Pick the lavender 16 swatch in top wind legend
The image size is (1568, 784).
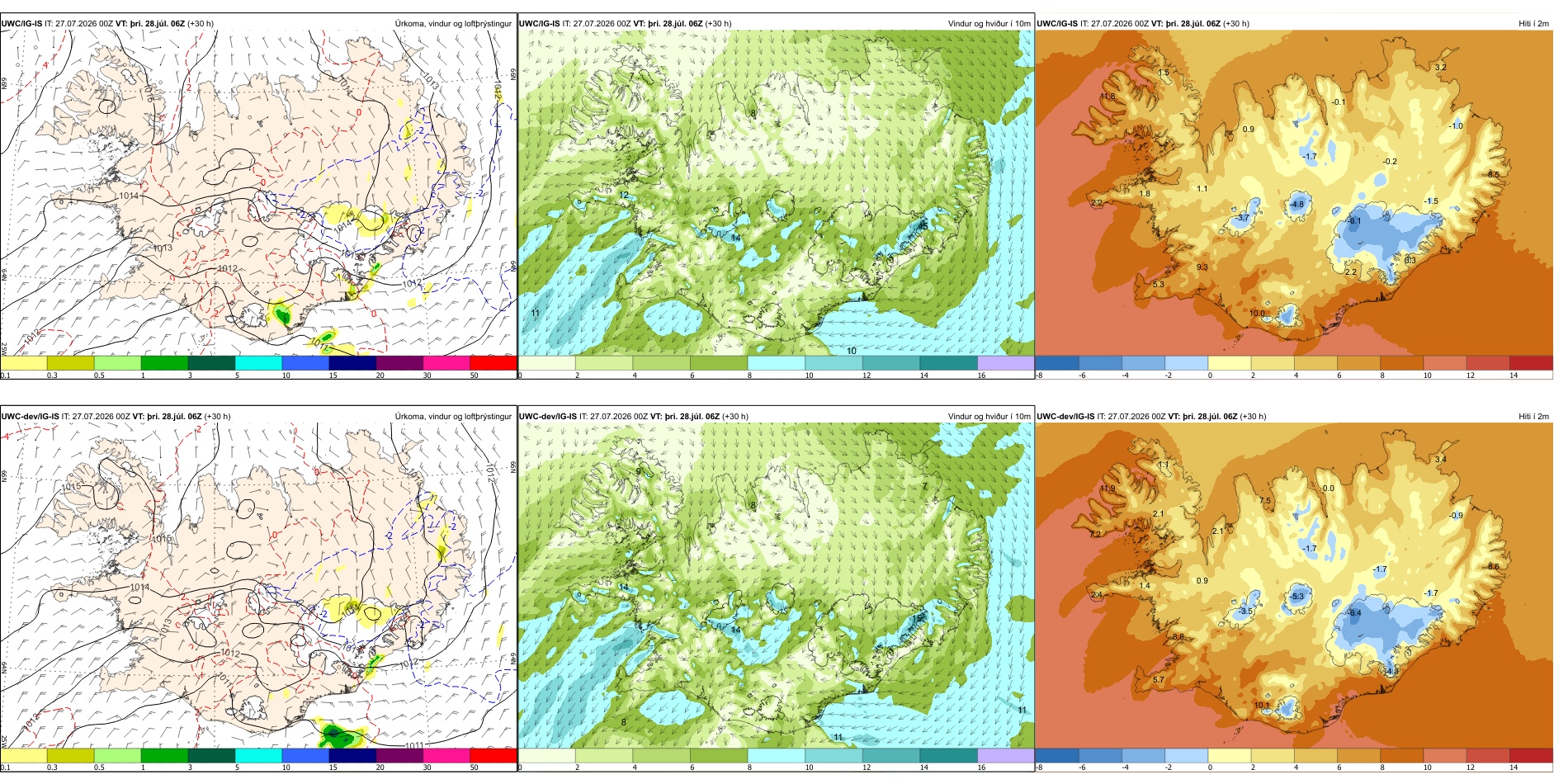tap(1006, 363)
